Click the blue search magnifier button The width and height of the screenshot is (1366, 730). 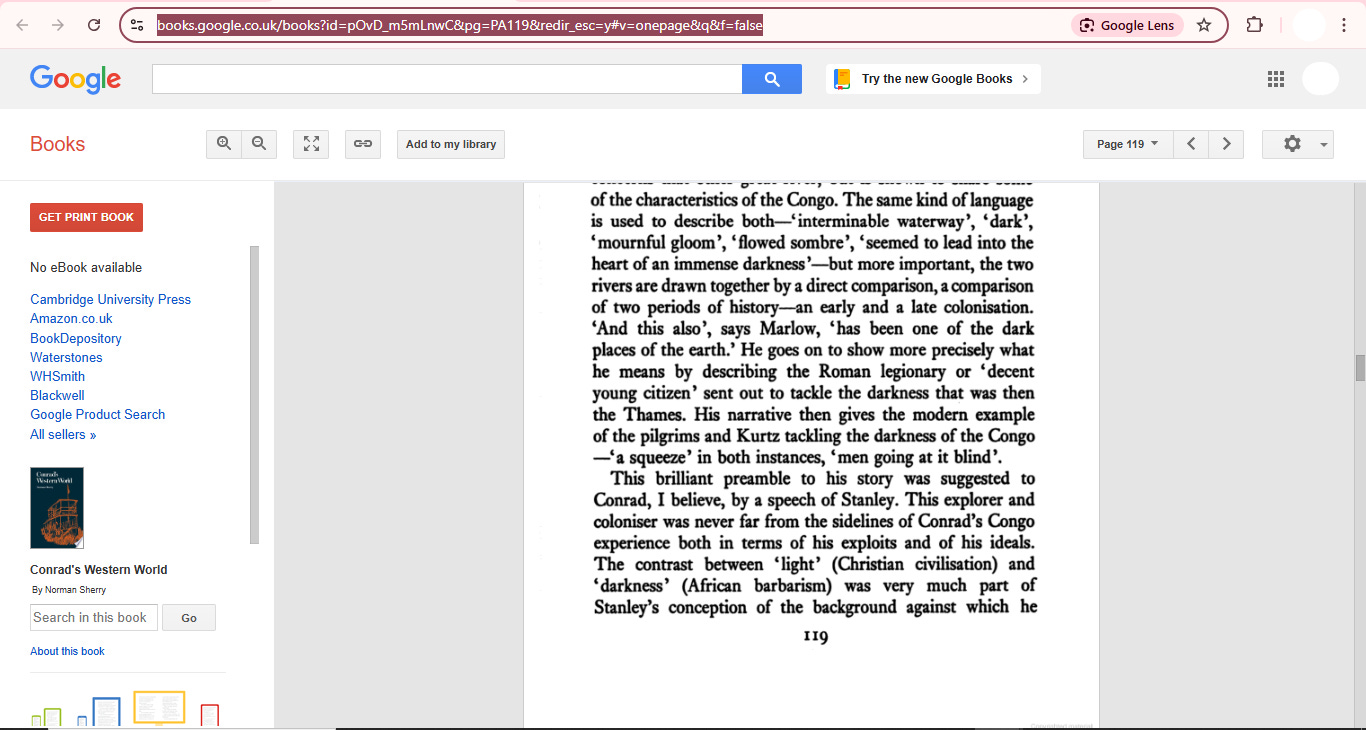772,79
